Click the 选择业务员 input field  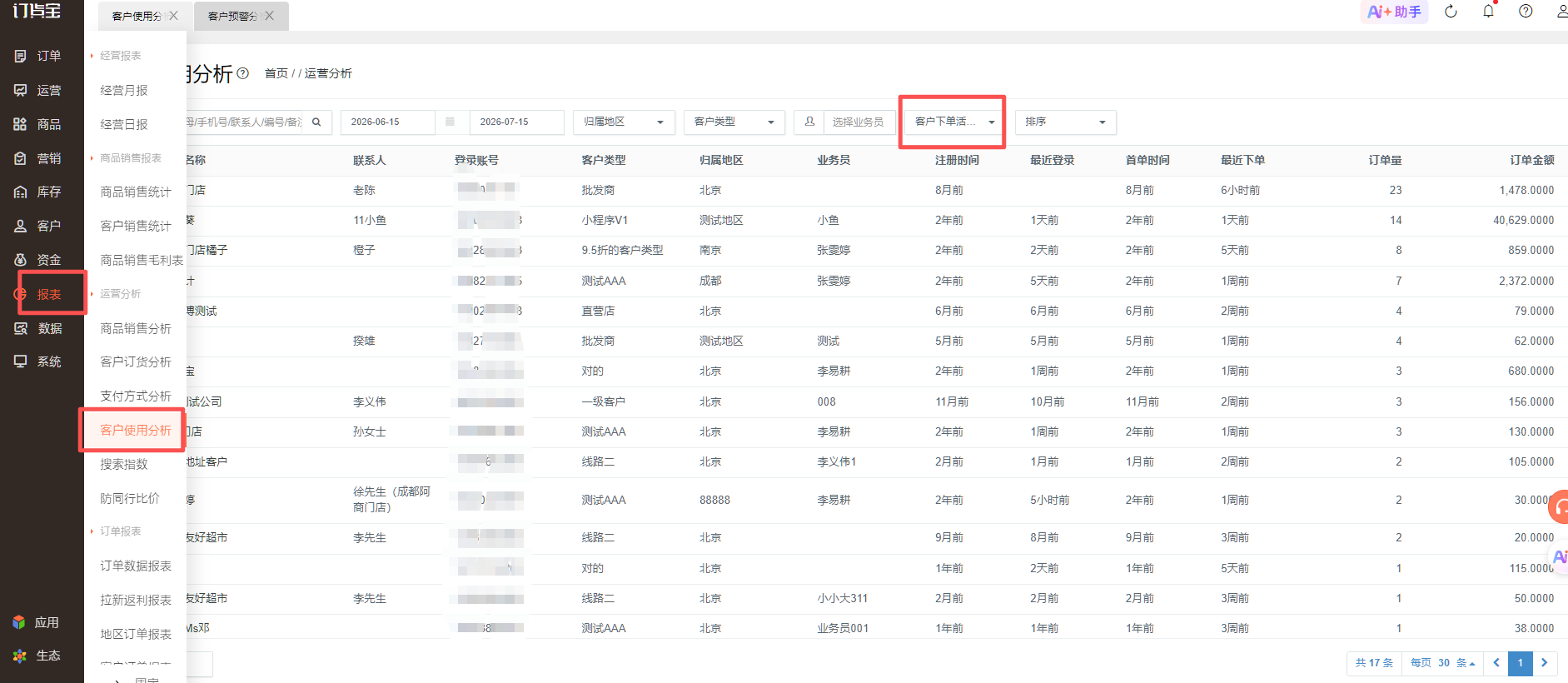tap(859, 122)
